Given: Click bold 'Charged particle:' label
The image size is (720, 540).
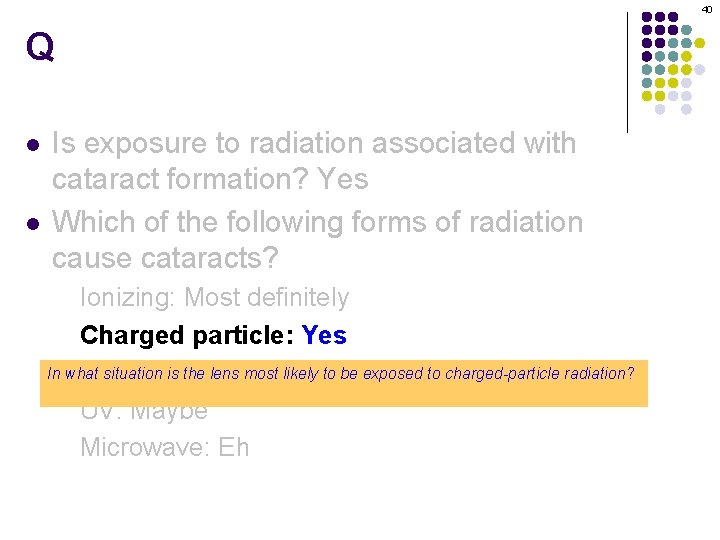Looking at the screenshot, I should (187, 336).
